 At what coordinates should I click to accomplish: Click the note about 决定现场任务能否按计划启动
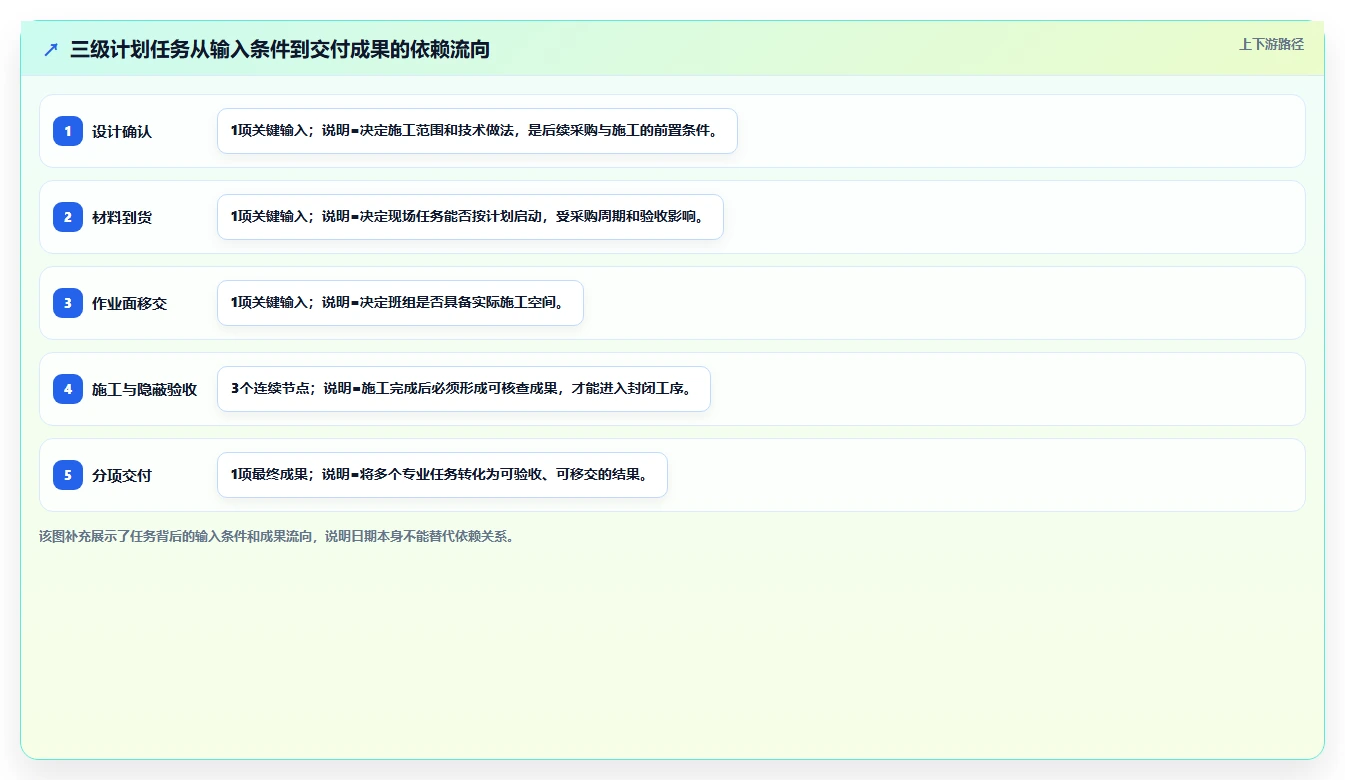click(470, 217)
